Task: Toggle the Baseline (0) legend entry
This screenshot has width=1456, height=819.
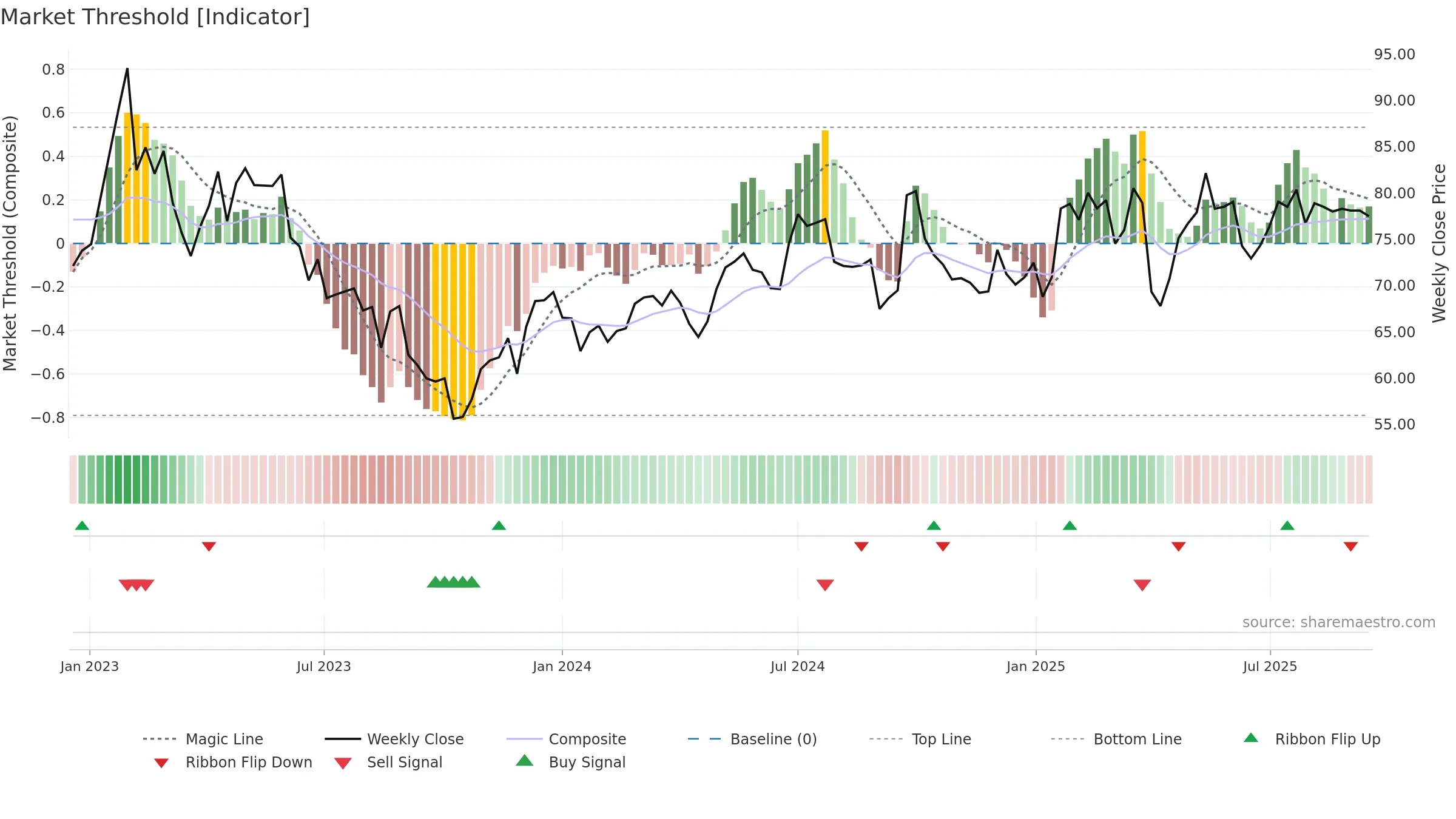Action: pyautogui.click(x=752, y=739)
